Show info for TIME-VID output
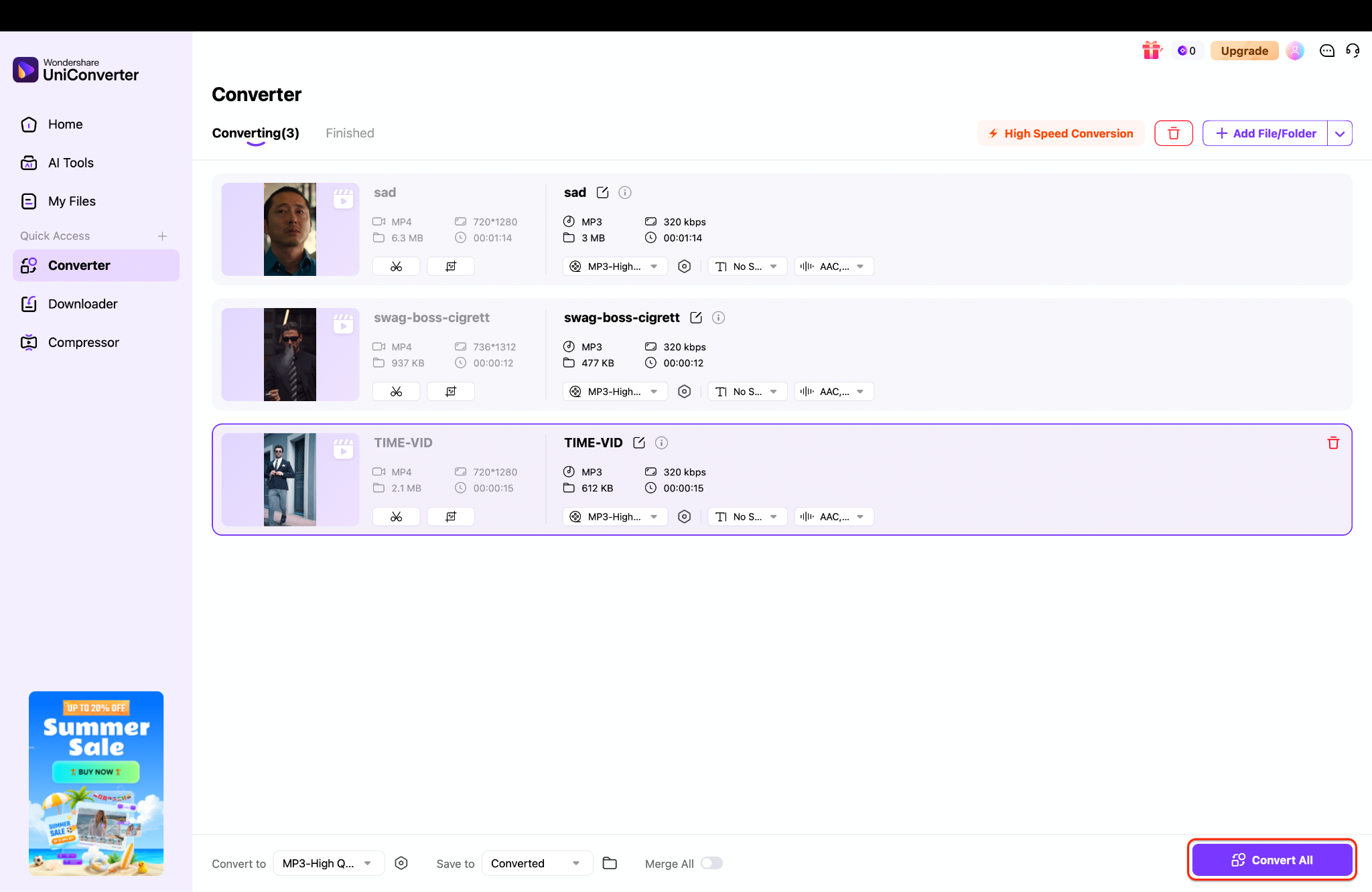The image size is (1372, 892). pos(661,443)
